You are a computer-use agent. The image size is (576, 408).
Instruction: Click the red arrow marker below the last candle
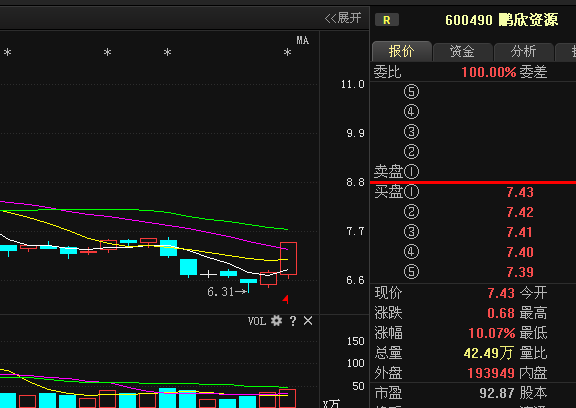(x=285, y=299)
